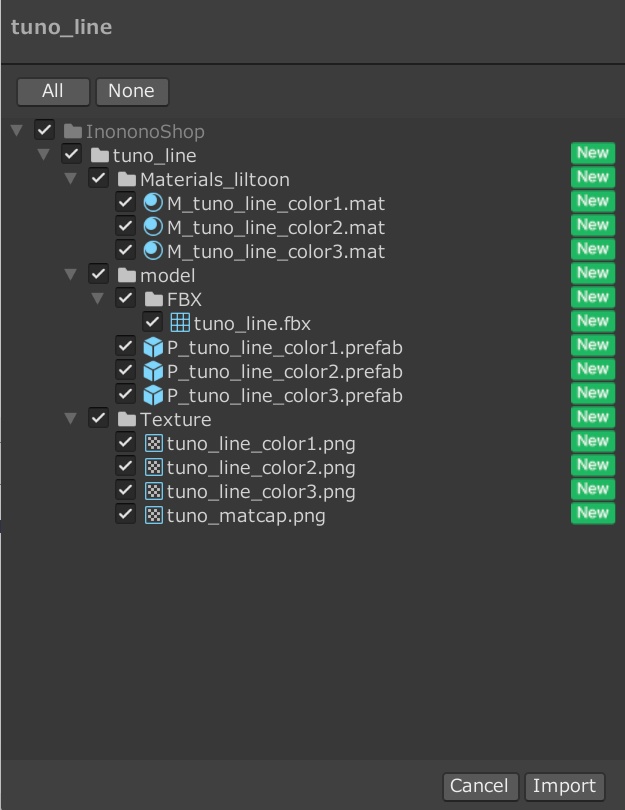The height and width of the screenshot is (810, 625).
Task: Click the tuno_matcap.png texture icon
Action: click(x=153, y=515)
